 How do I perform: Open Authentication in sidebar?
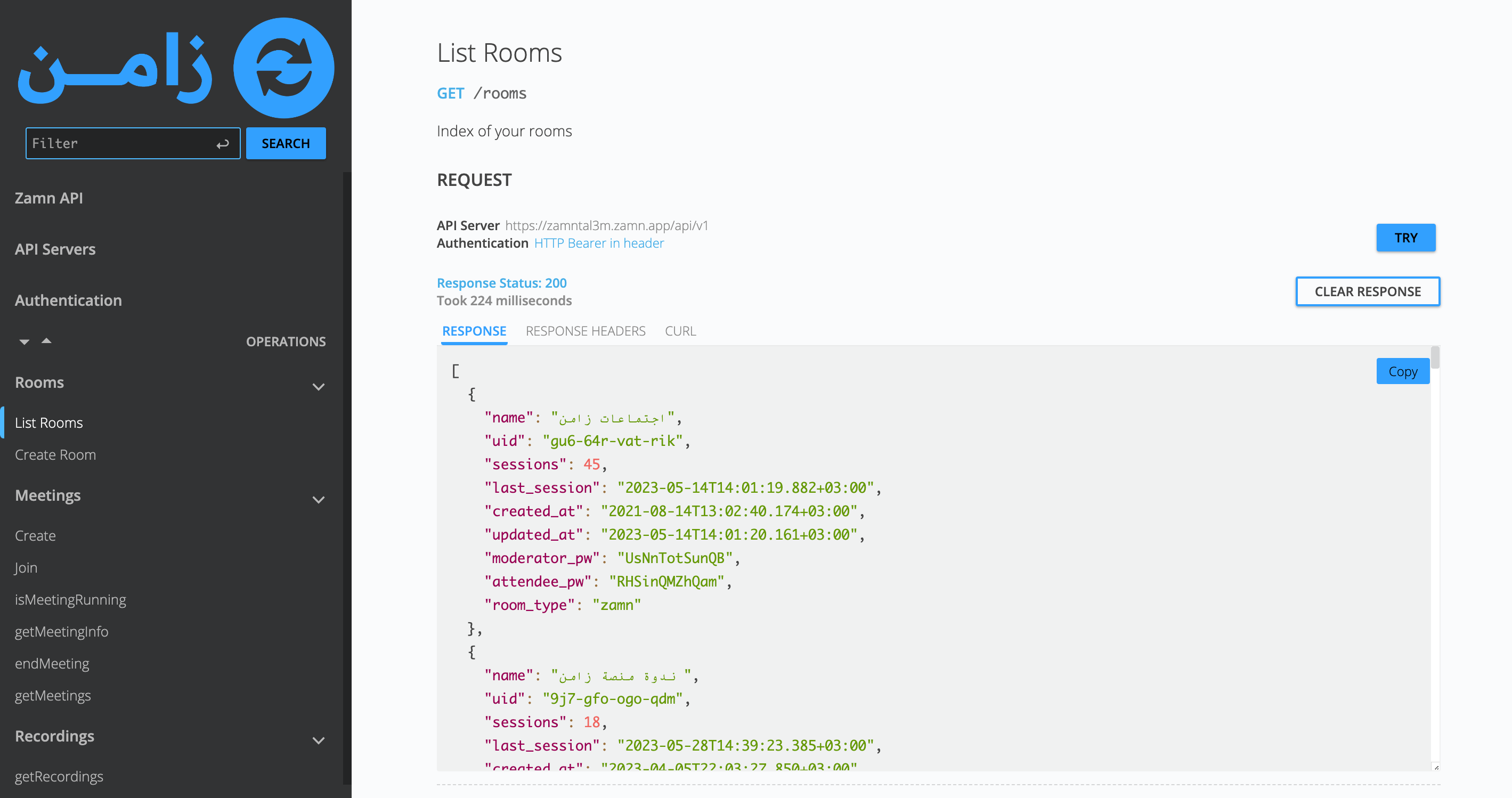click(68, 300)
